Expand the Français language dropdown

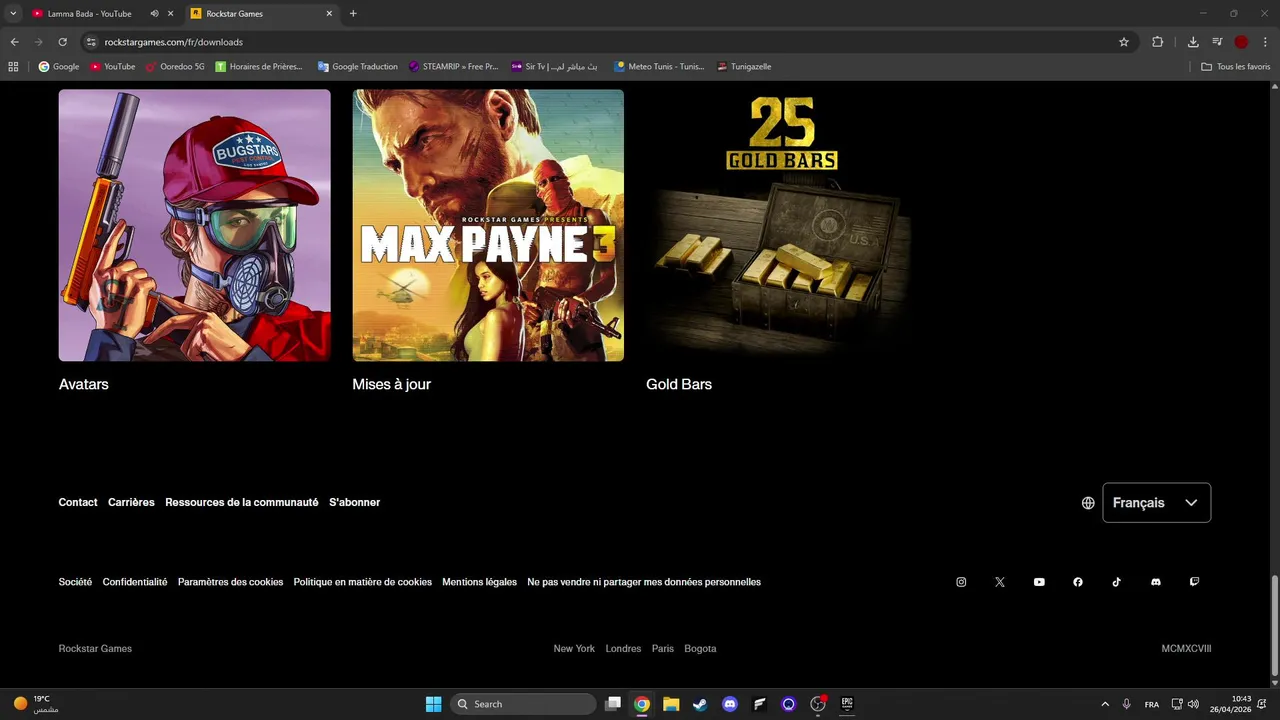point(1156,503)
